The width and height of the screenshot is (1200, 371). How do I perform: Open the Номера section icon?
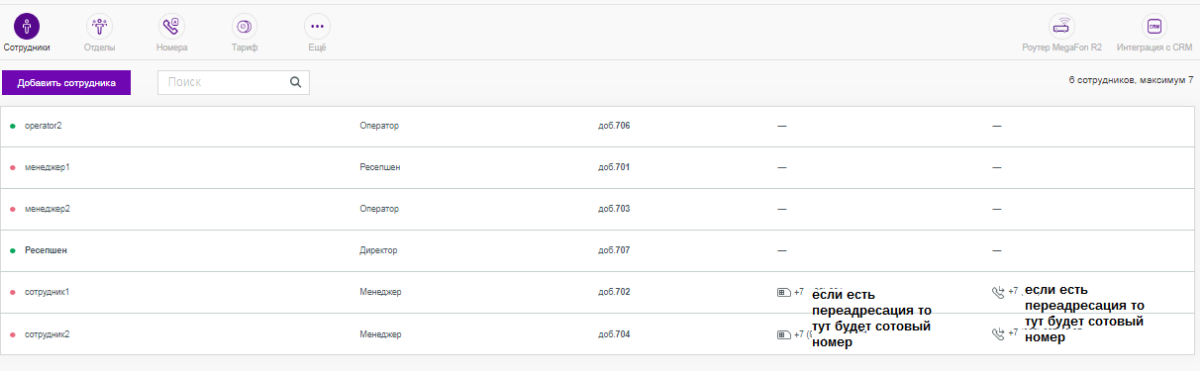click(172, 27)
